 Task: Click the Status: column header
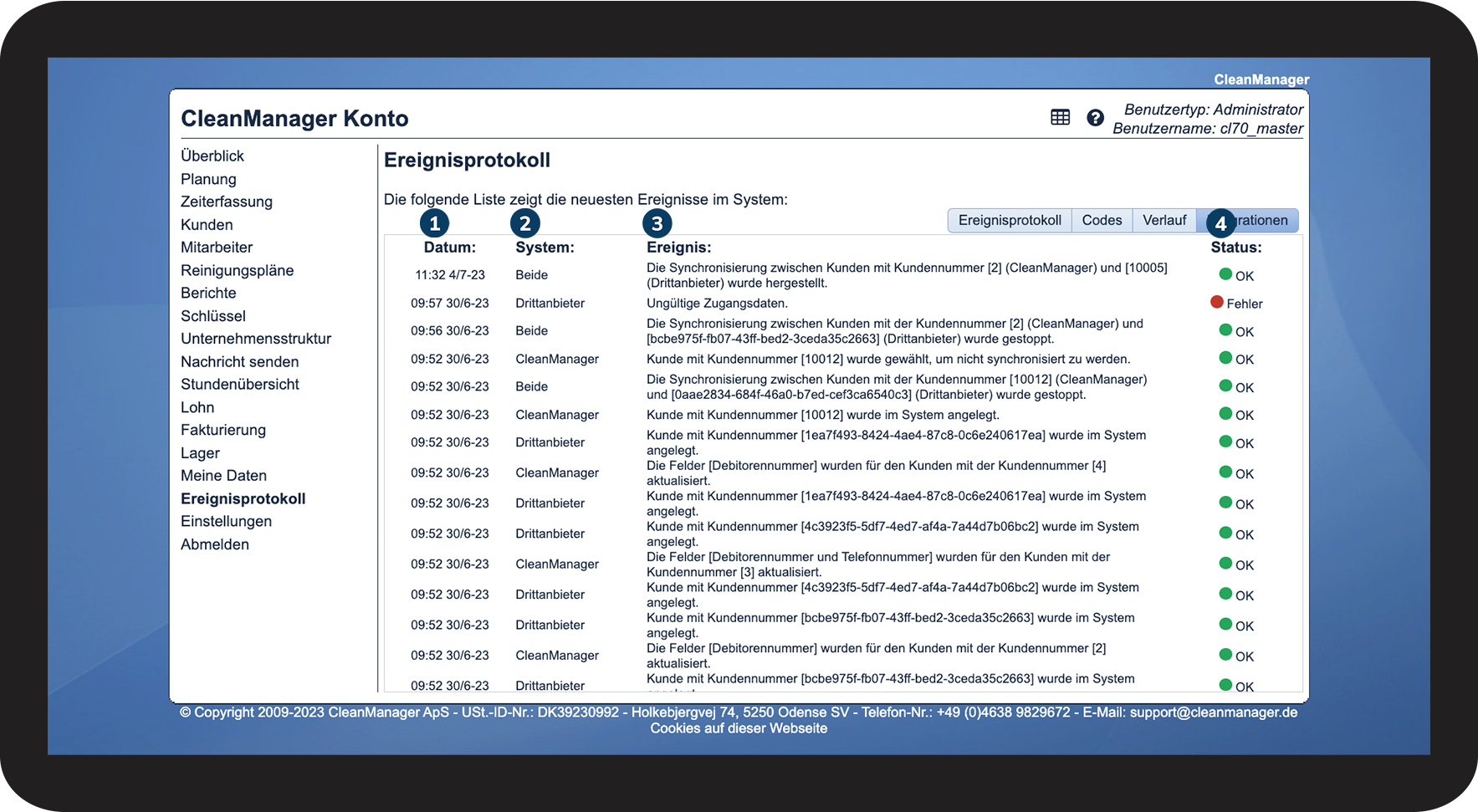pos(1236,248)
